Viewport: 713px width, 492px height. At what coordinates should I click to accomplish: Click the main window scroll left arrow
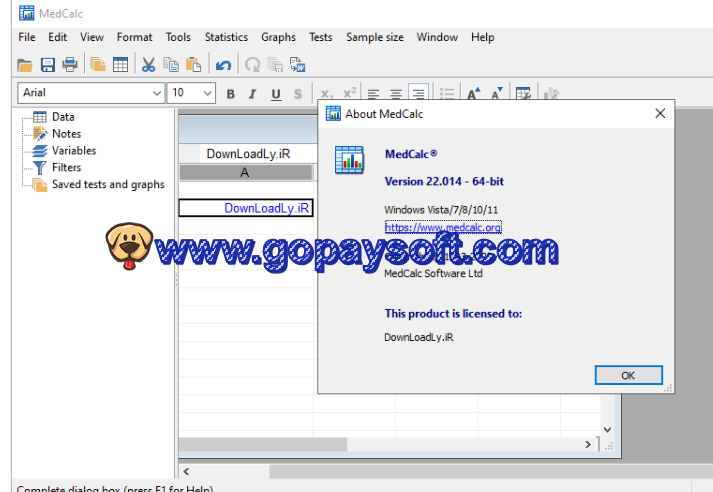[x=186, y=472]
